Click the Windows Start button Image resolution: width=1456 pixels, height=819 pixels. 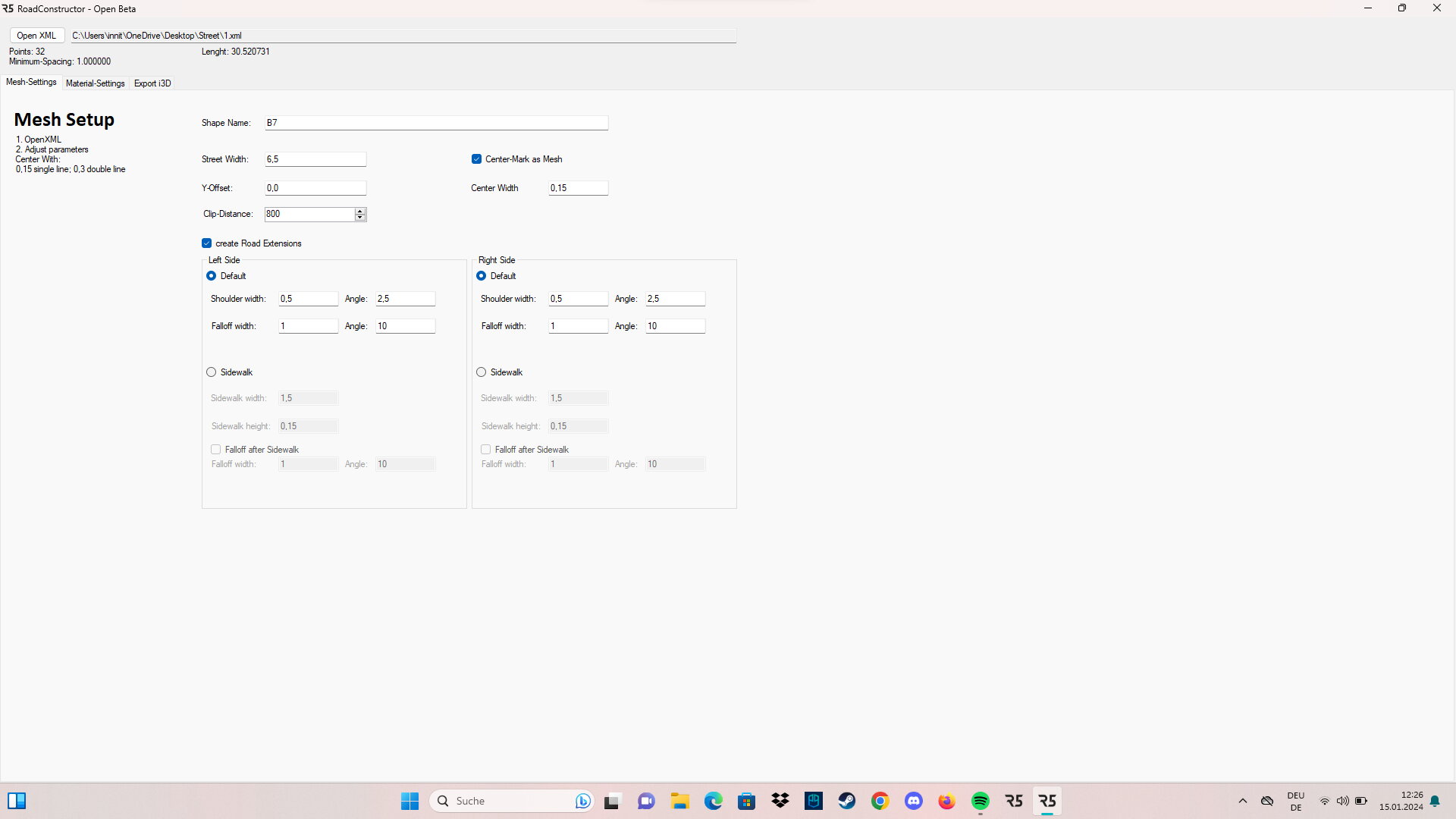tap(410, 801)
